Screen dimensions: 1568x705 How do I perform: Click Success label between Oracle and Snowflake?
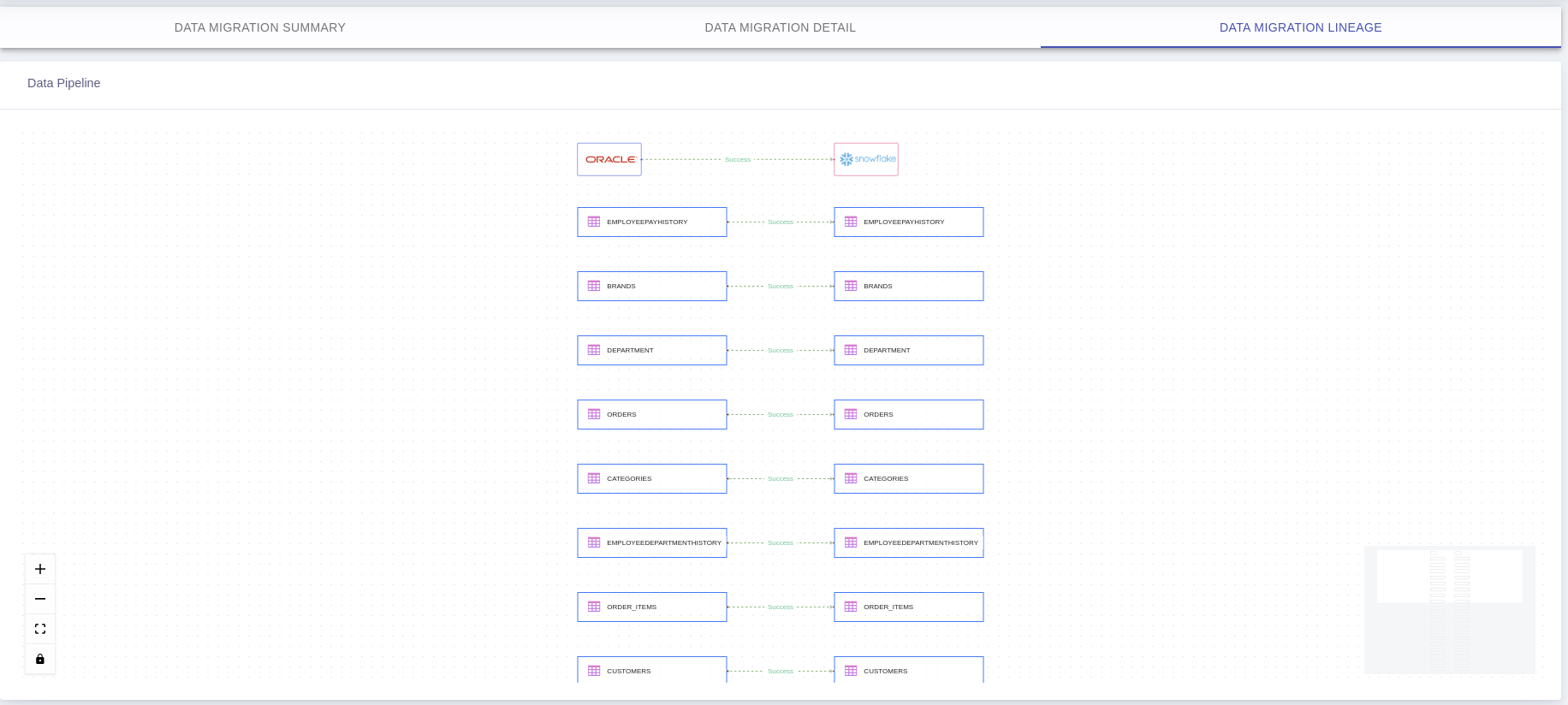tap(738, 159)
